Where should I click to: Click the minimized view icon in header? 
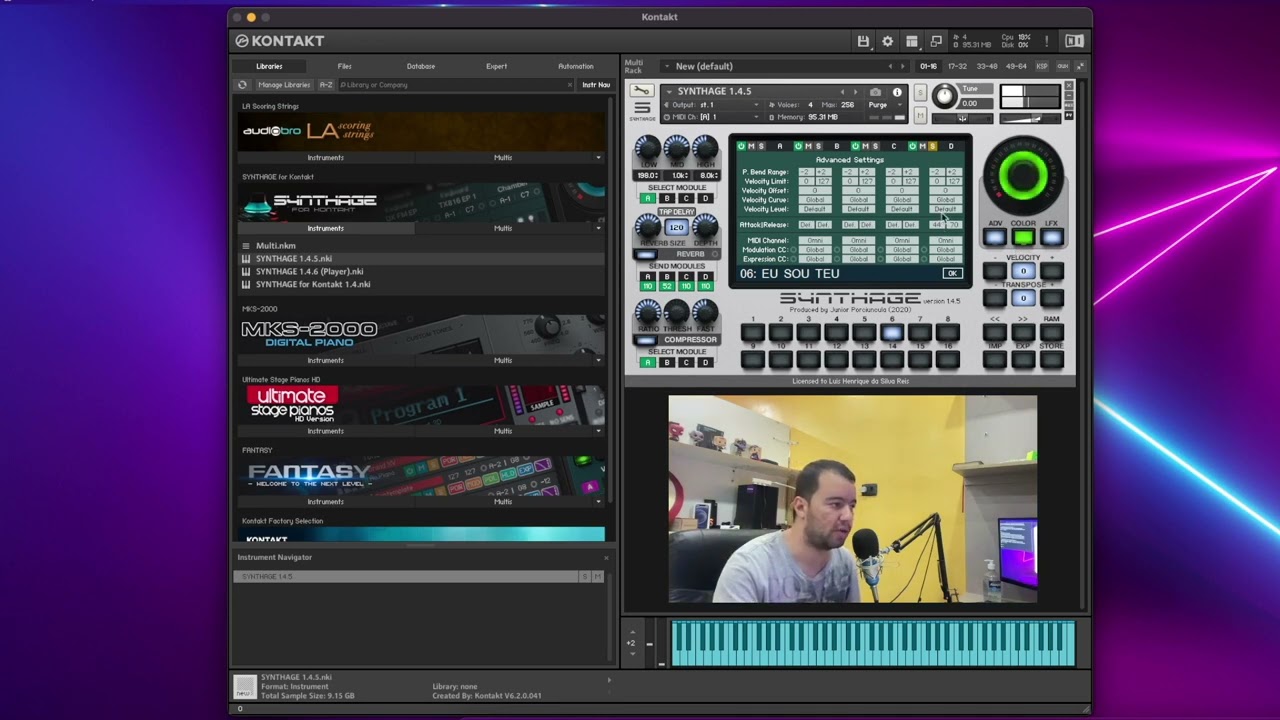click(x=936, y=41)
